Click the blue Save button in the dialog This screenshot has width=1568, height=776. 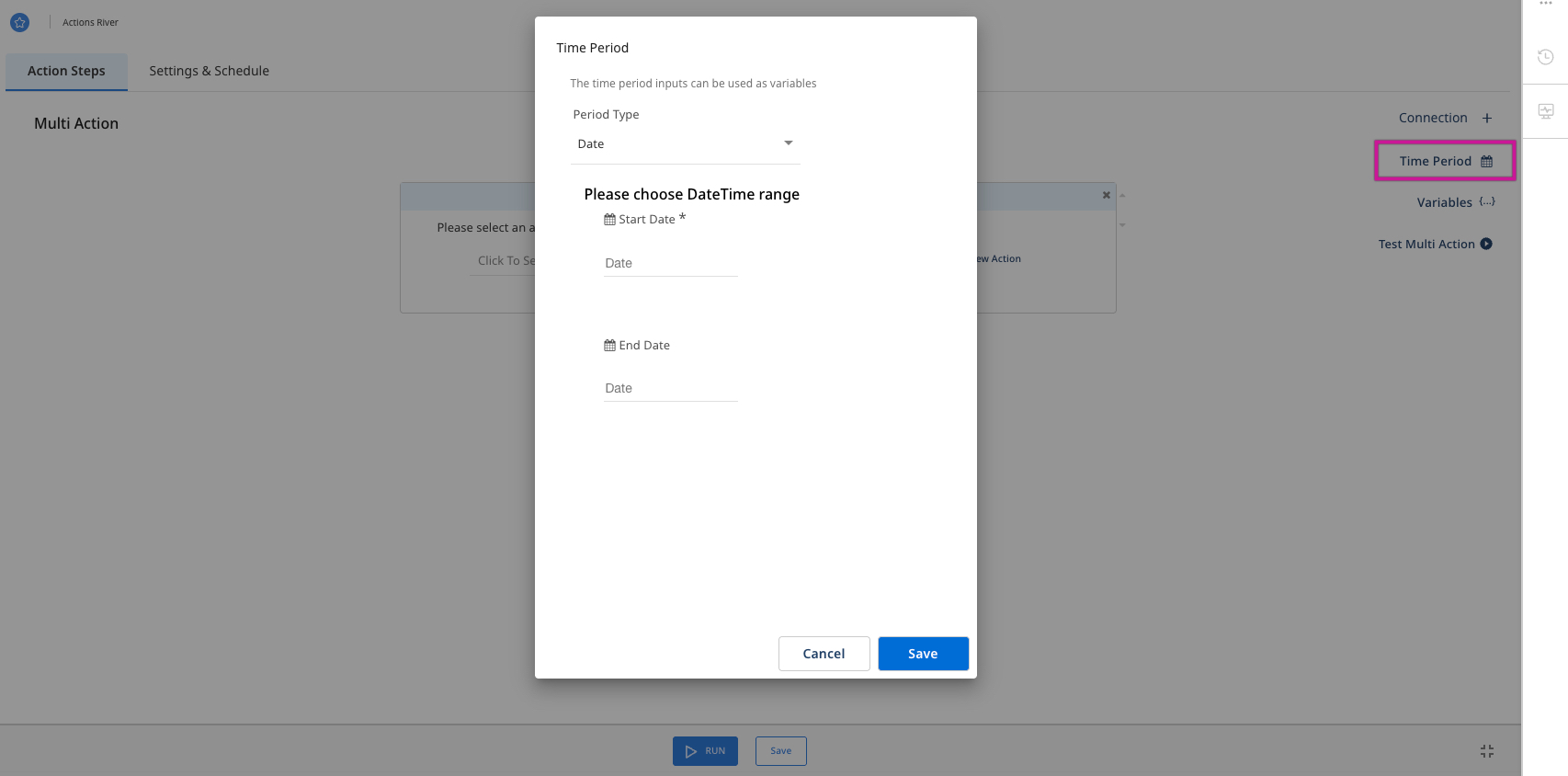click(x=923, y=654)
